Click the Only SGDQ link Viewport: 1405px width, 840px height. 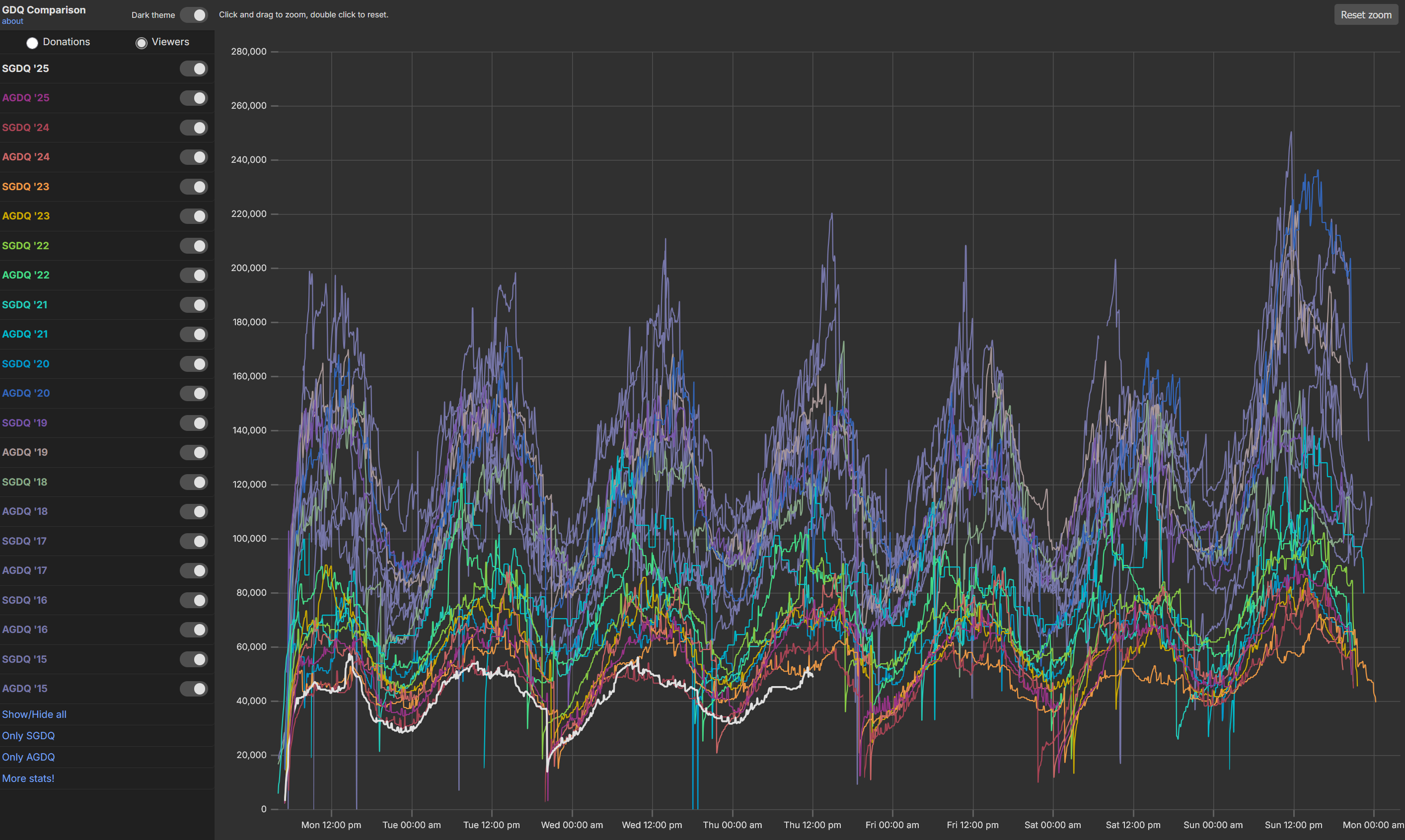coord(28,736)
